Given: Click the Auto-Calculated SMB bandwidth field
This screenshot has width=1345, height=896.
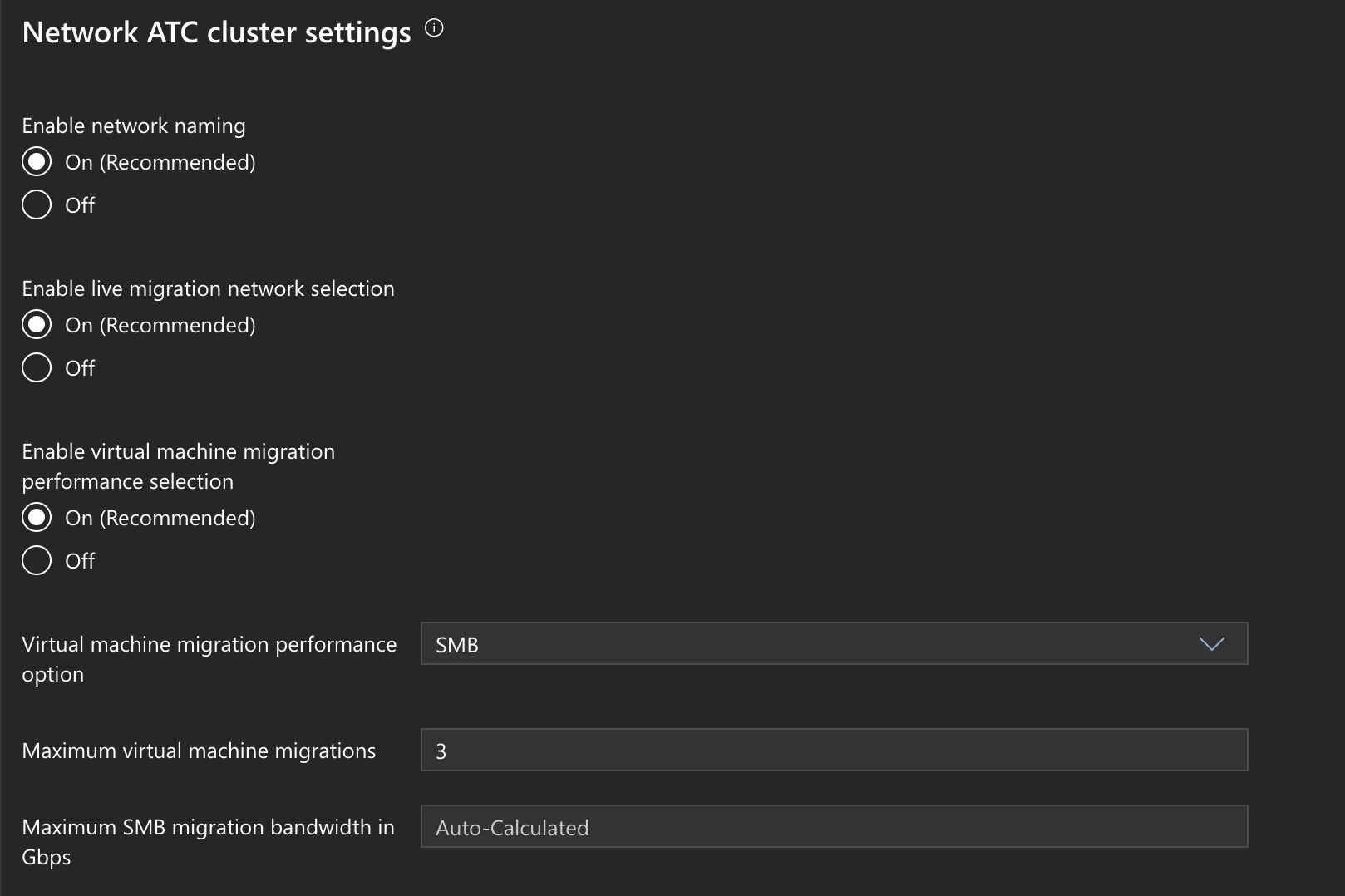Looking at the screenshot, I should click(x=833, y=827).
